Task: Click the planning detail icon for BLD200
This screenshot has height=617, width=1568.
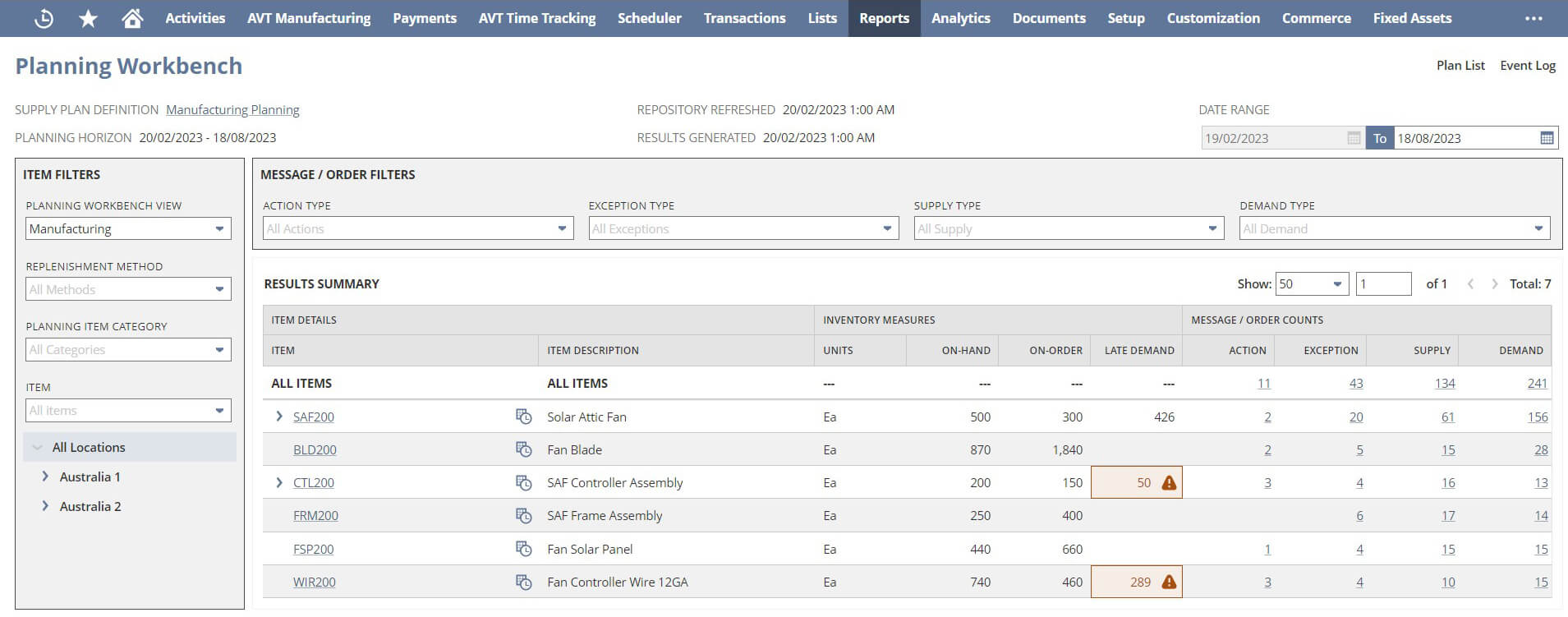Action: [523, 449]
